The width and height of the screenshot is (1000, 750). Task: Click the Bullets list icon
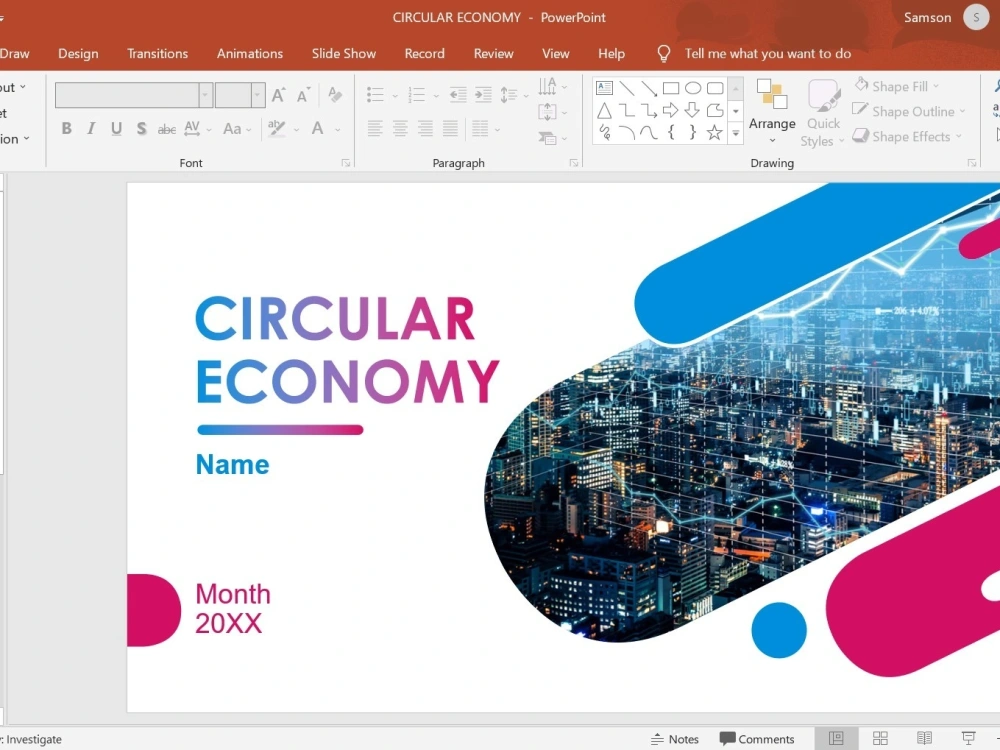[375, 95]
